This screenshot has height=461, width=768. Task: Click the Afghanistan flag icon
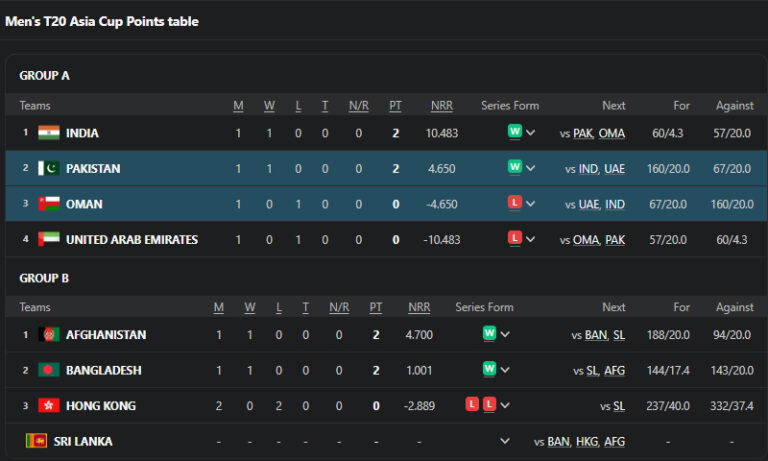click(49, 335)
